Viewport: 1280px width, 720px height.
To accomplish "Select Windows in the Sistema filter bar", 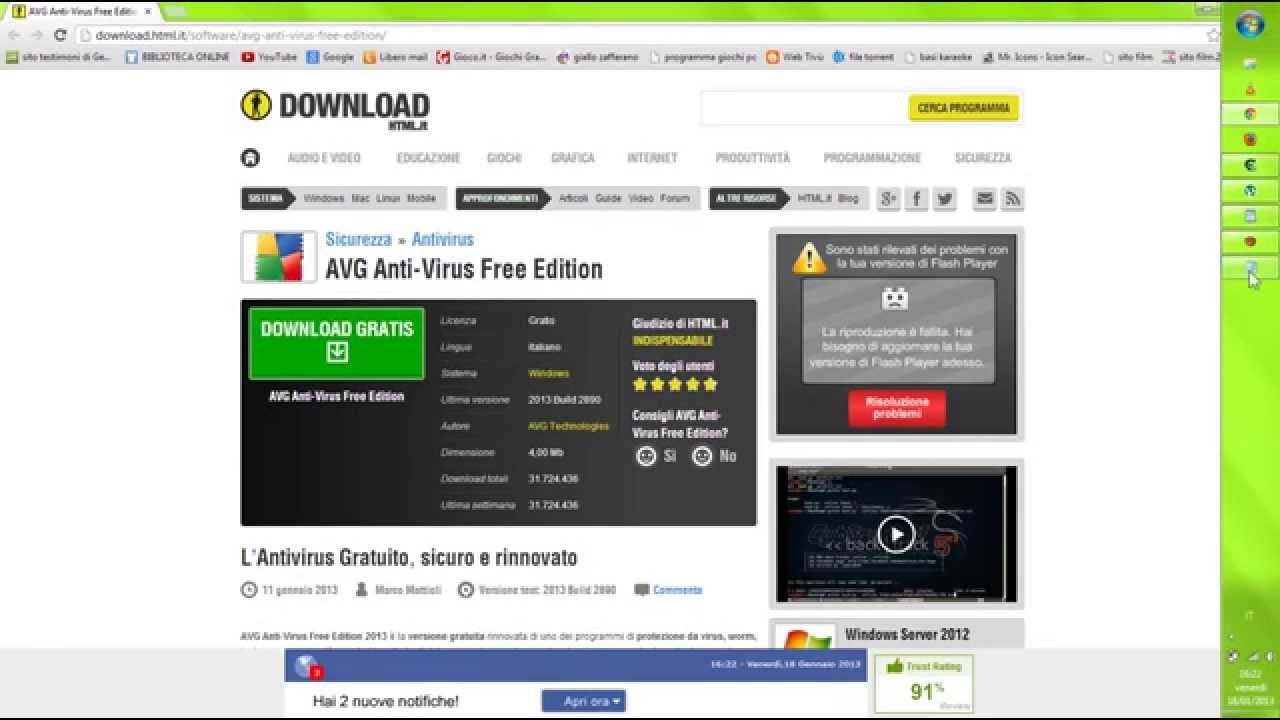I will point(323,199).
